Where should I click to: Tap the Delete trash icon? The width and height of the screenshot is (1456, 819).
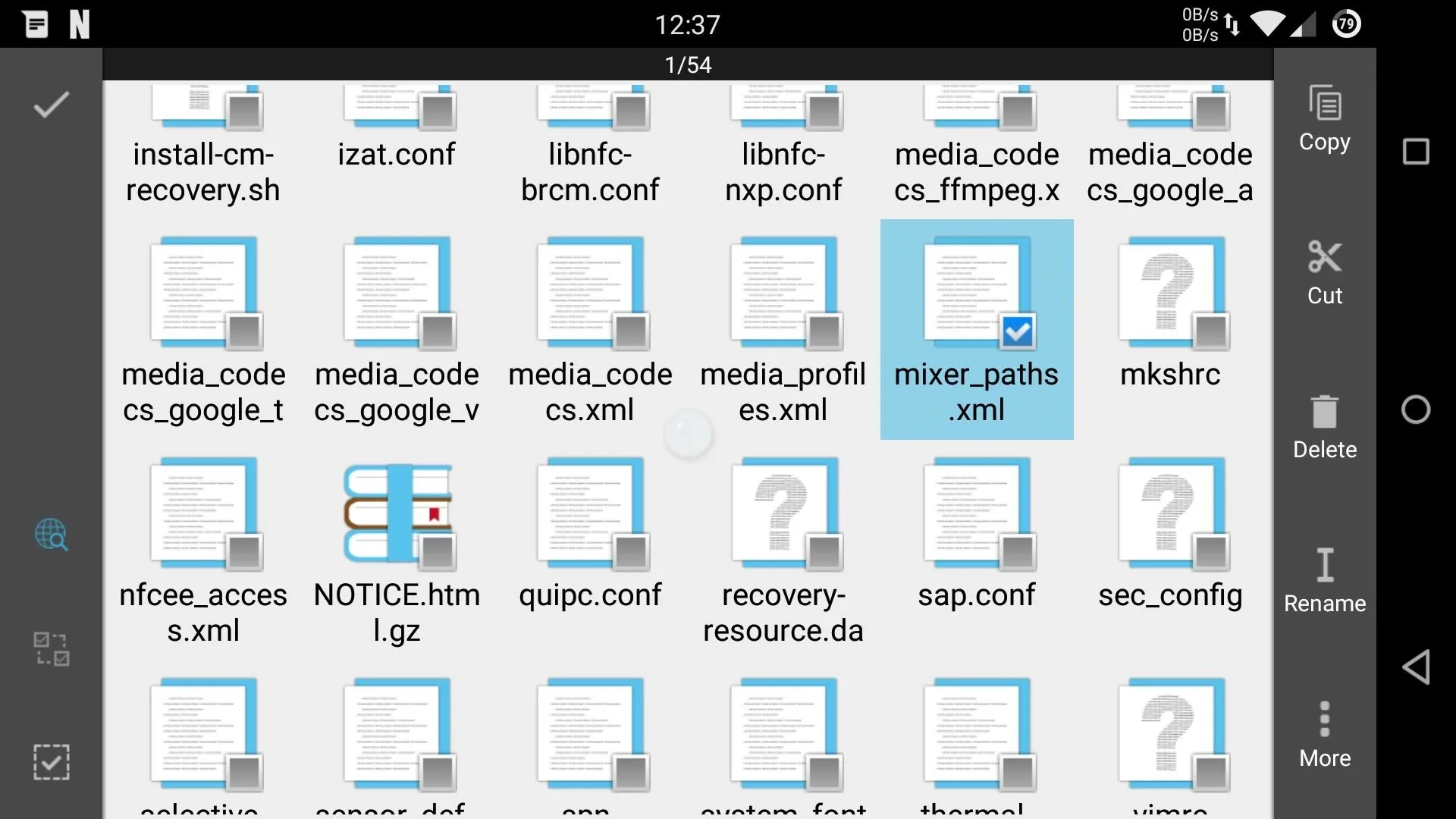[1325, 412]
